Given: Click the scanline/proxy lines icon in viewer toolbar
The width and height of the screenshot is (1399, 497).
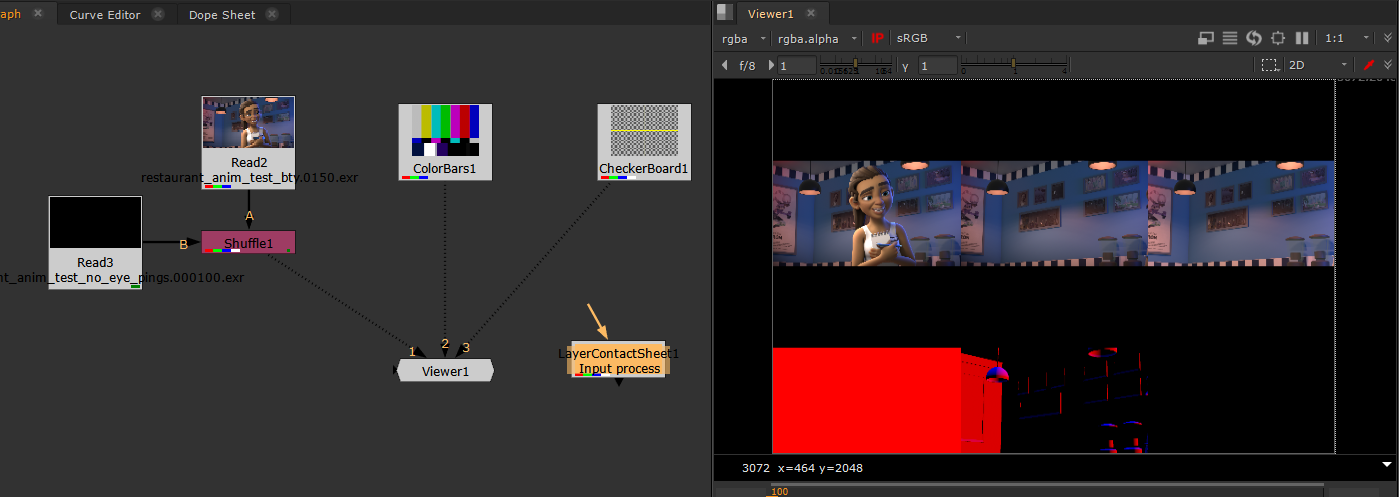Looking at the screenshot, I should pos(1230,38).
